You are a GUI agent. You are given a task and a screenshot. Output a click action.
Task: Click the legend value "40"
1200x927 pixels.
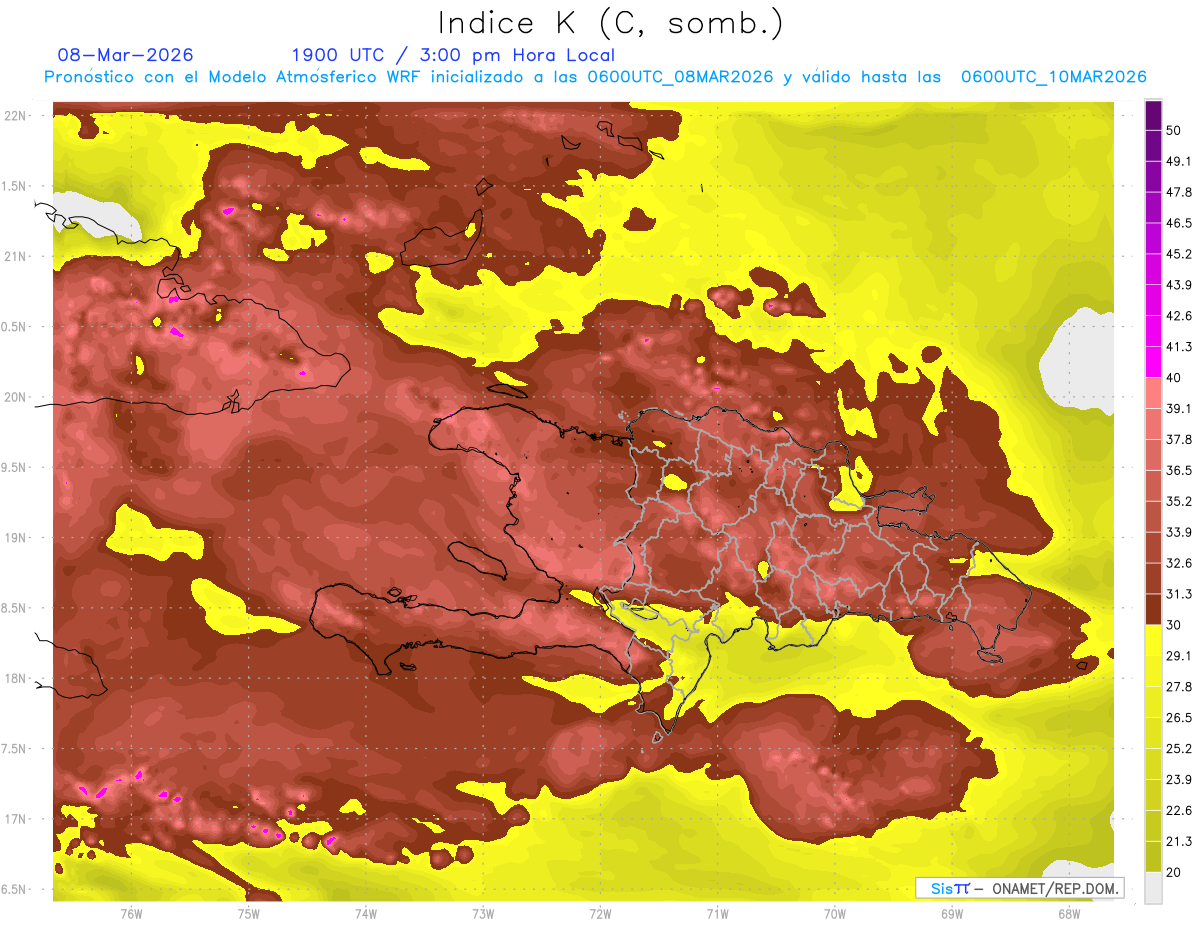tap(1175, 377)
